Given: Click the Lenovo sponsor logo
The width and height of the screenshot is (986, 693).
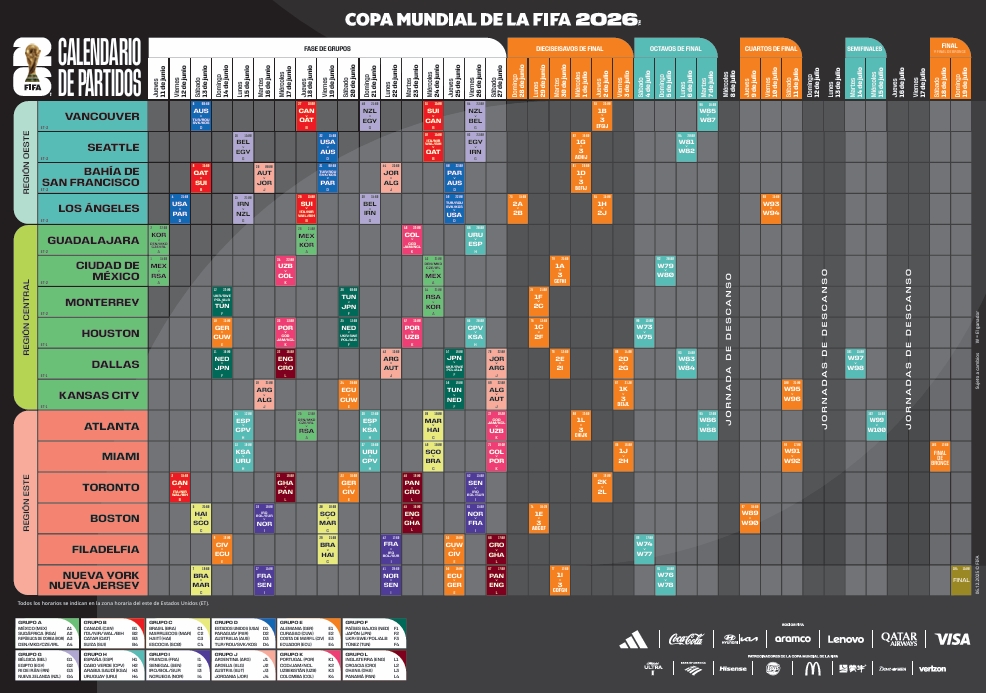Looking at the screenshot, I should click(x=845, y=639).
